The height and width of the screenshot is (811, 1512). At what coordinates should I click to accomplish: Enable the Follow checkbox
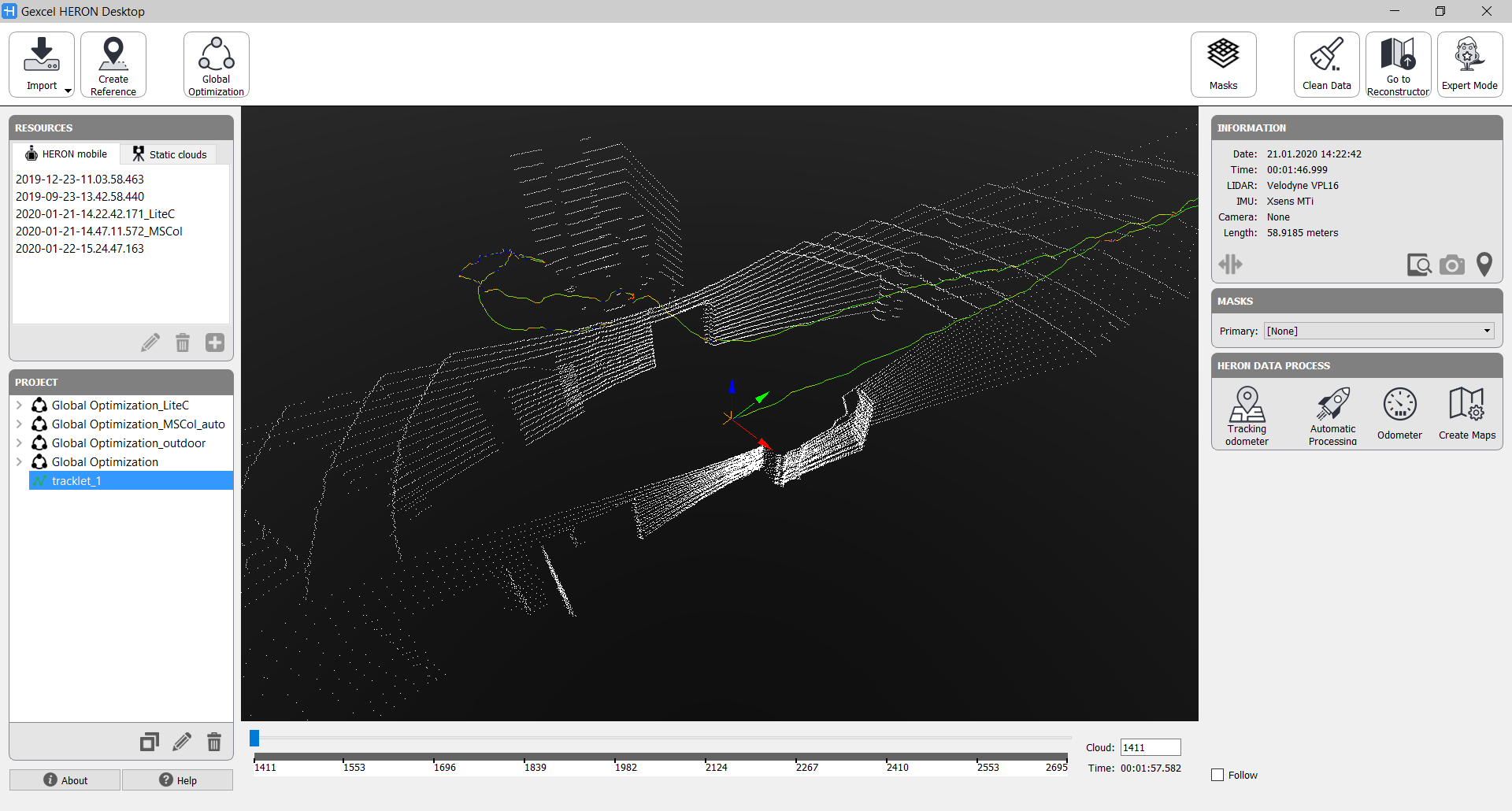tap(1217, 776)
